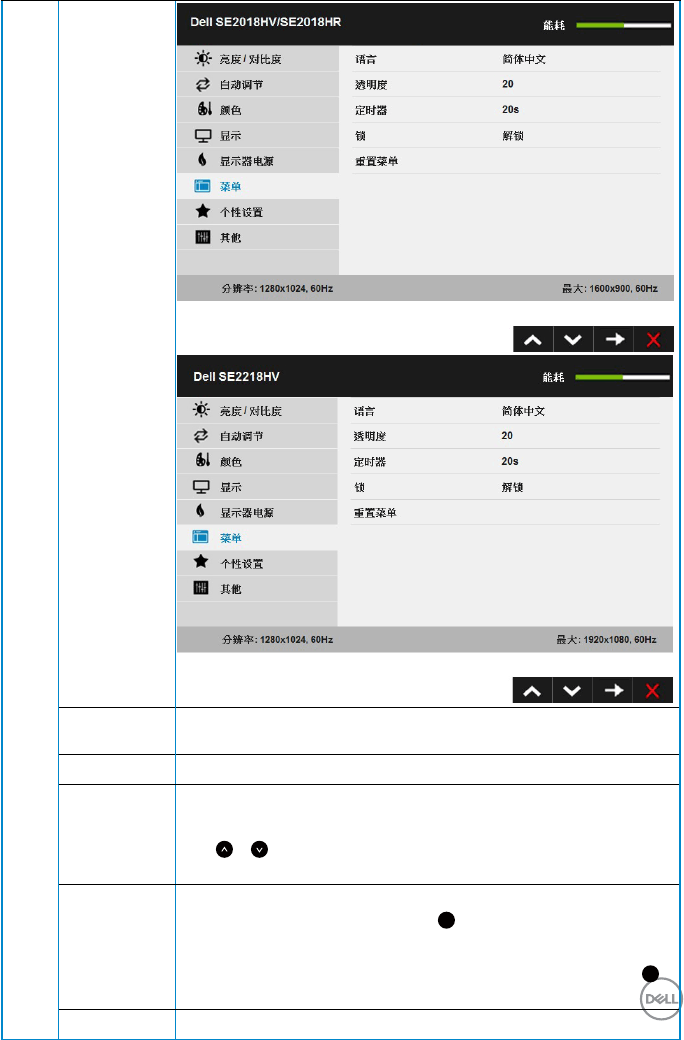Click the brightness sun icon in SE2218HV menu

(201, 410)
